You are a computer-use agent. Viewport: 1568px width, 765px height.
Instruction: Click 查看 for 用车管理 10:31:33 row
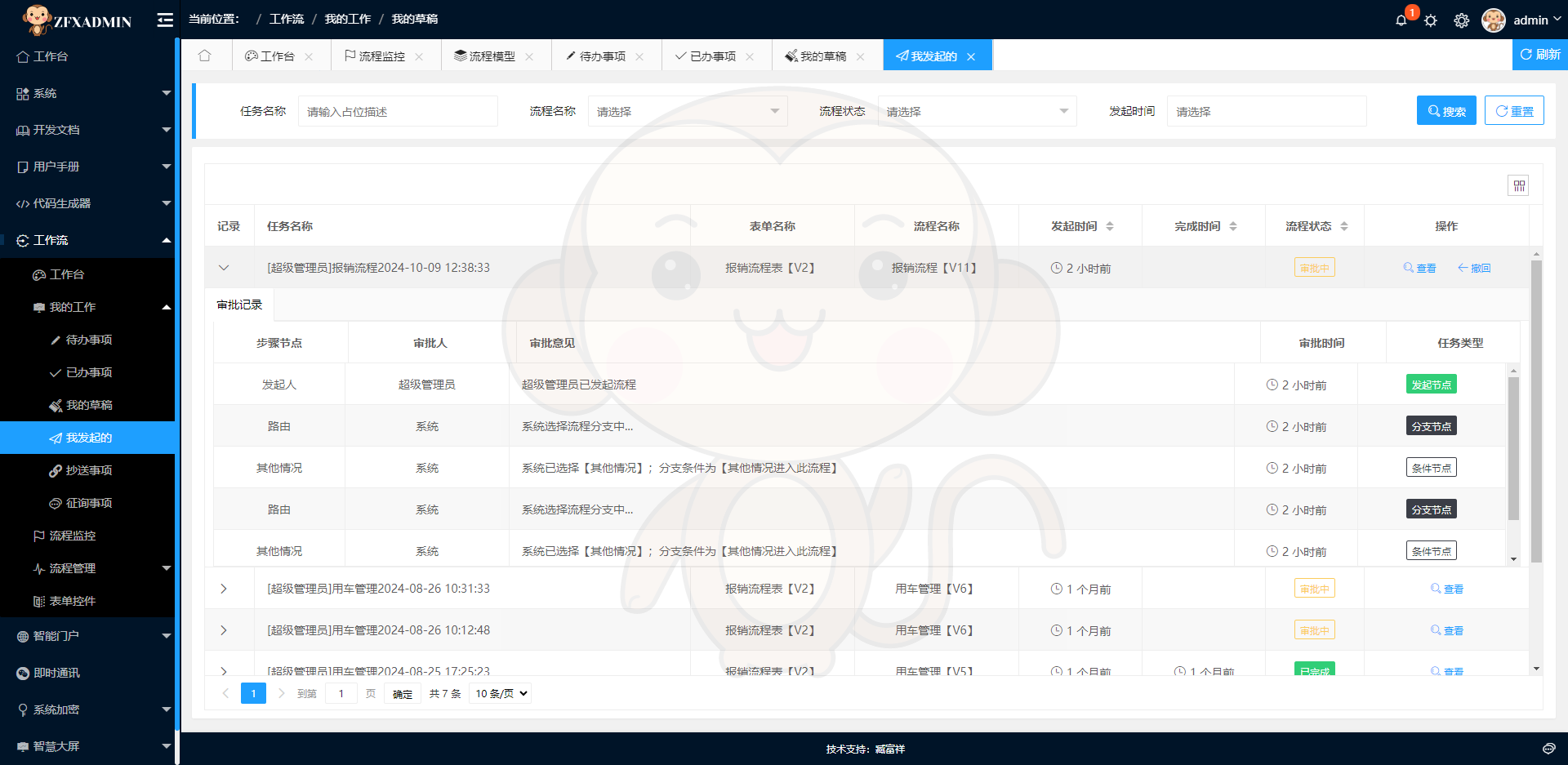[1446, 589]
